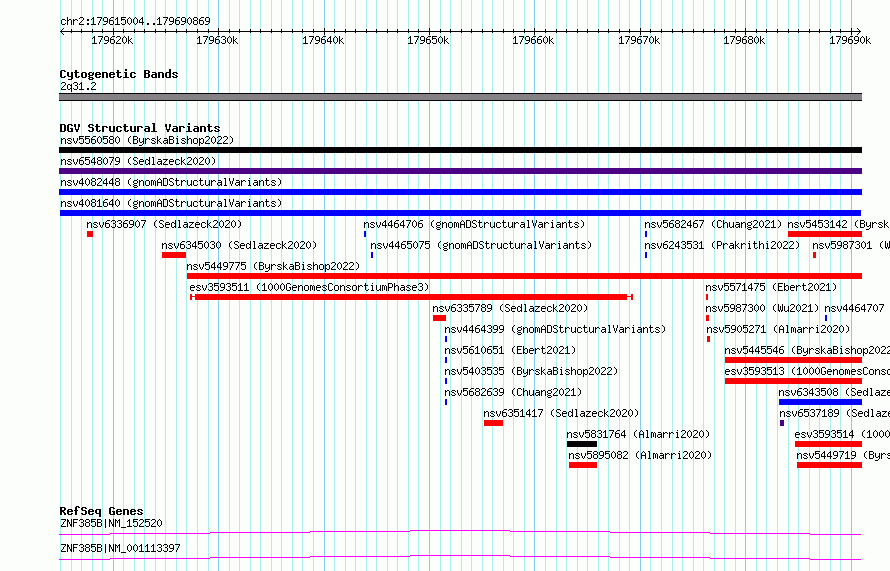Viewport: 890px width, 571px height.
Task: Select the red nsv5453142 variant bar
Action: (x=825, y=234)
